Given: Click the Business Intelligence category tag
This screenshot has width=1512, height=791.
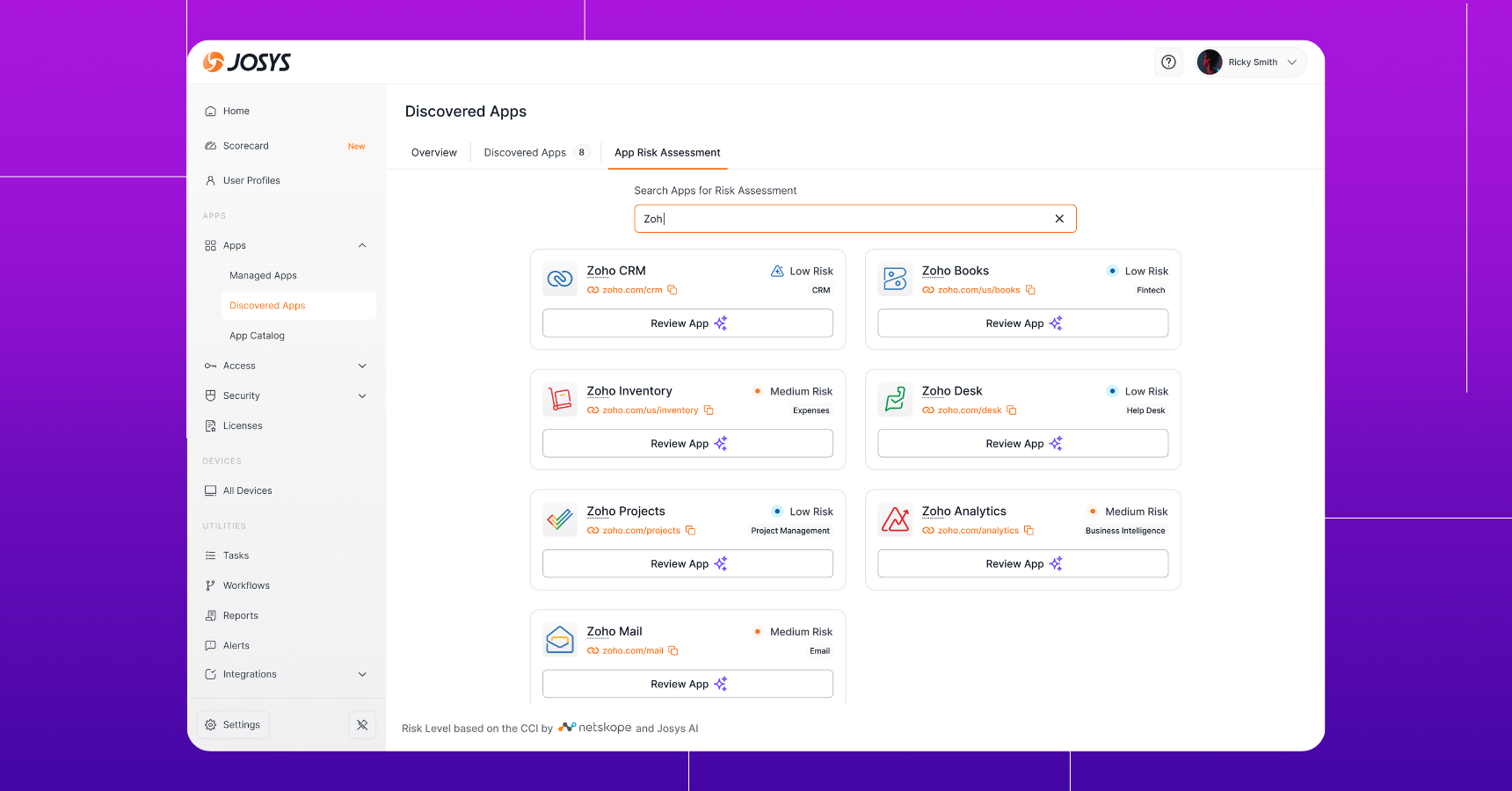Looking at the screenshot, I should coord(1125,531).
